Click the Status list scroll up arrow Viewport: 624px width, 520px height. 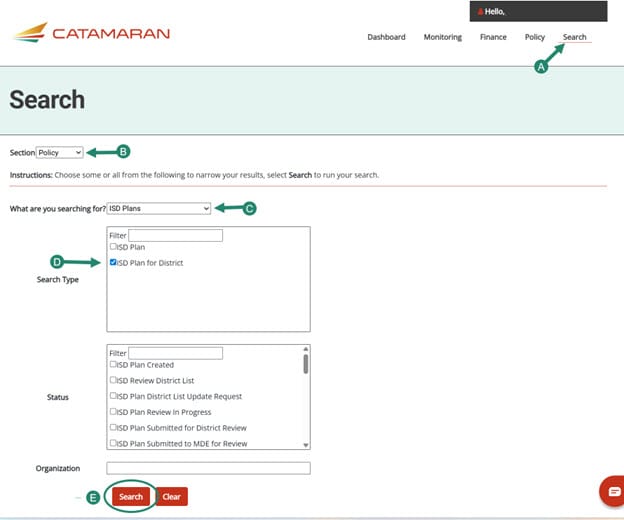pyautogui.click(x=306, y=349)
